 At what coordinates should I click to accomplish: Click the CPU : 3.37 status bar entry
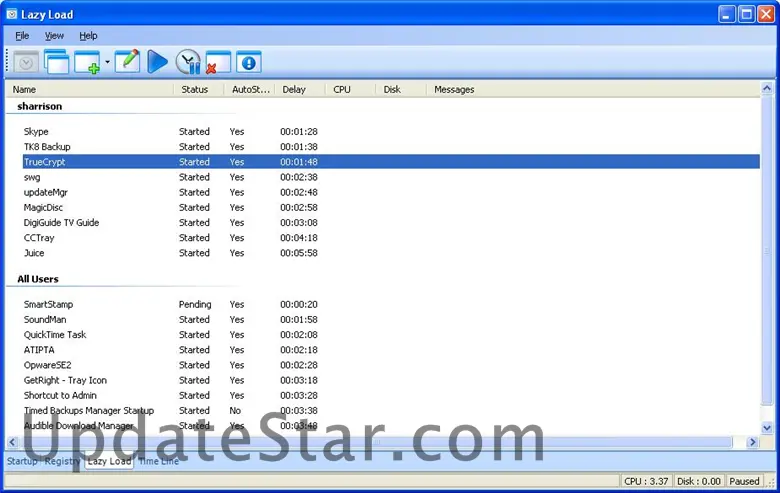646,481
